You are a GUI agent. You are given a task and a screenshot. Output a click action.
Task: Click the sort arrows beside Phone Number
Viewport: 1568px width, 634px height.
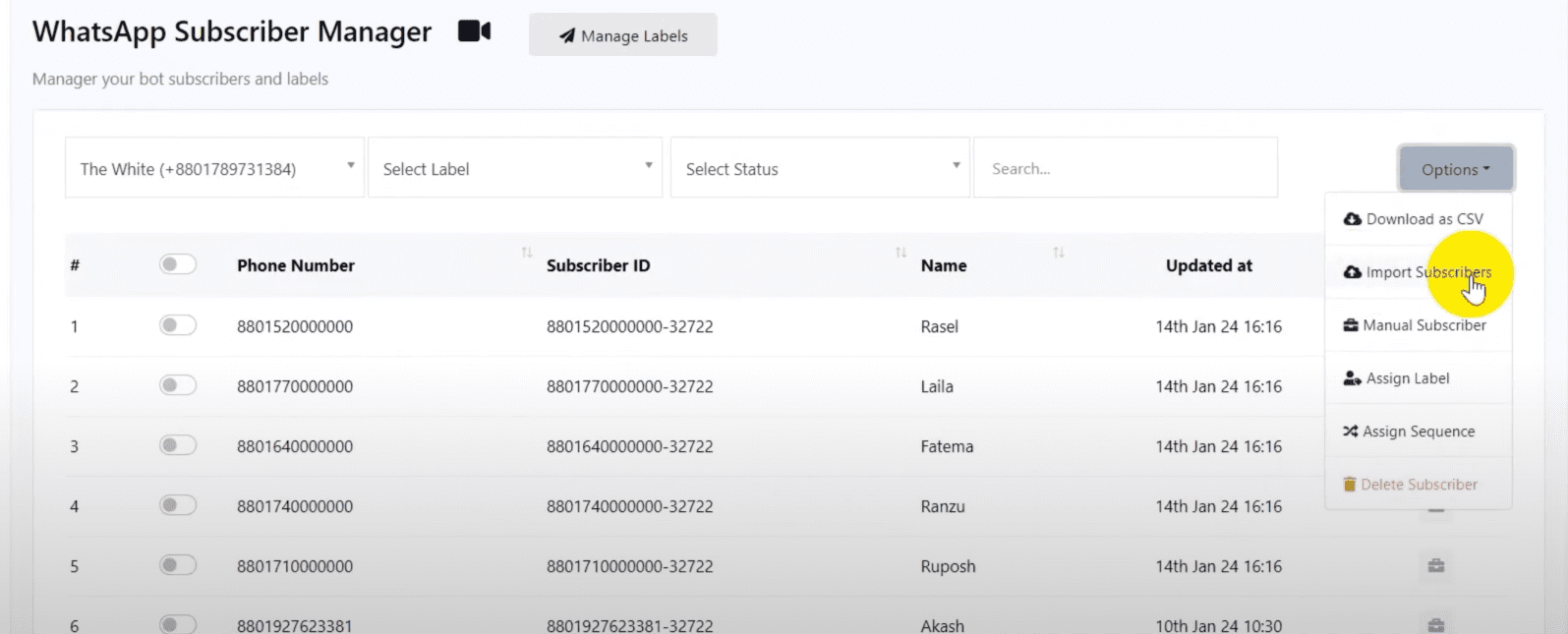tap(527, 254)
